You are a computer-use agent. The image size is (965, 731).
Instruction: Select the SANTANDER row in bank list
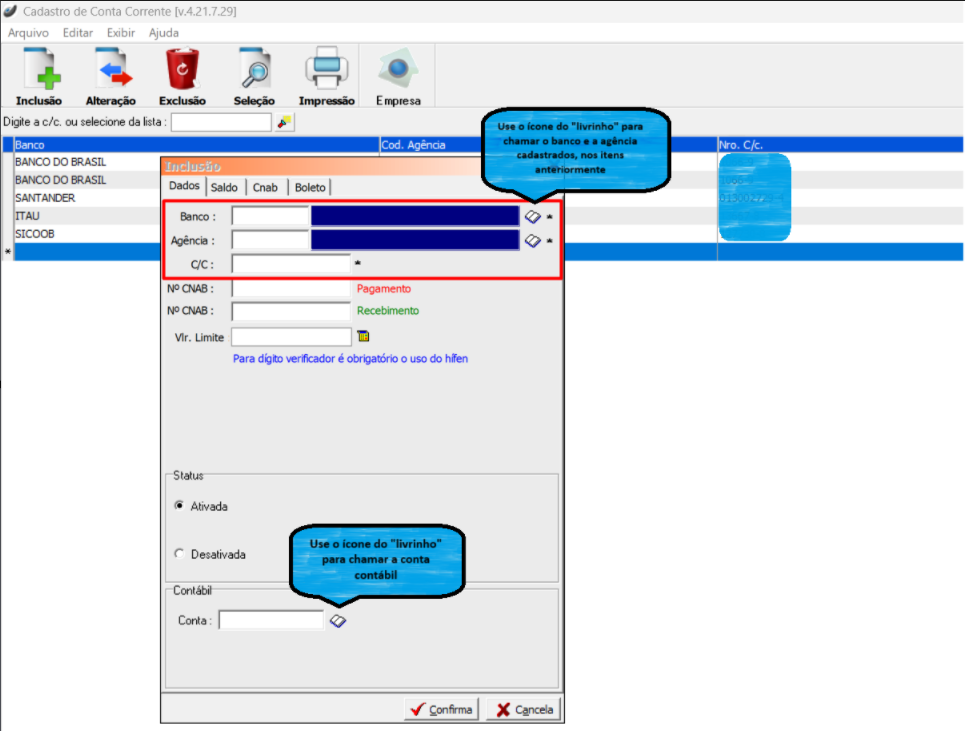click(x=45, y=198)
